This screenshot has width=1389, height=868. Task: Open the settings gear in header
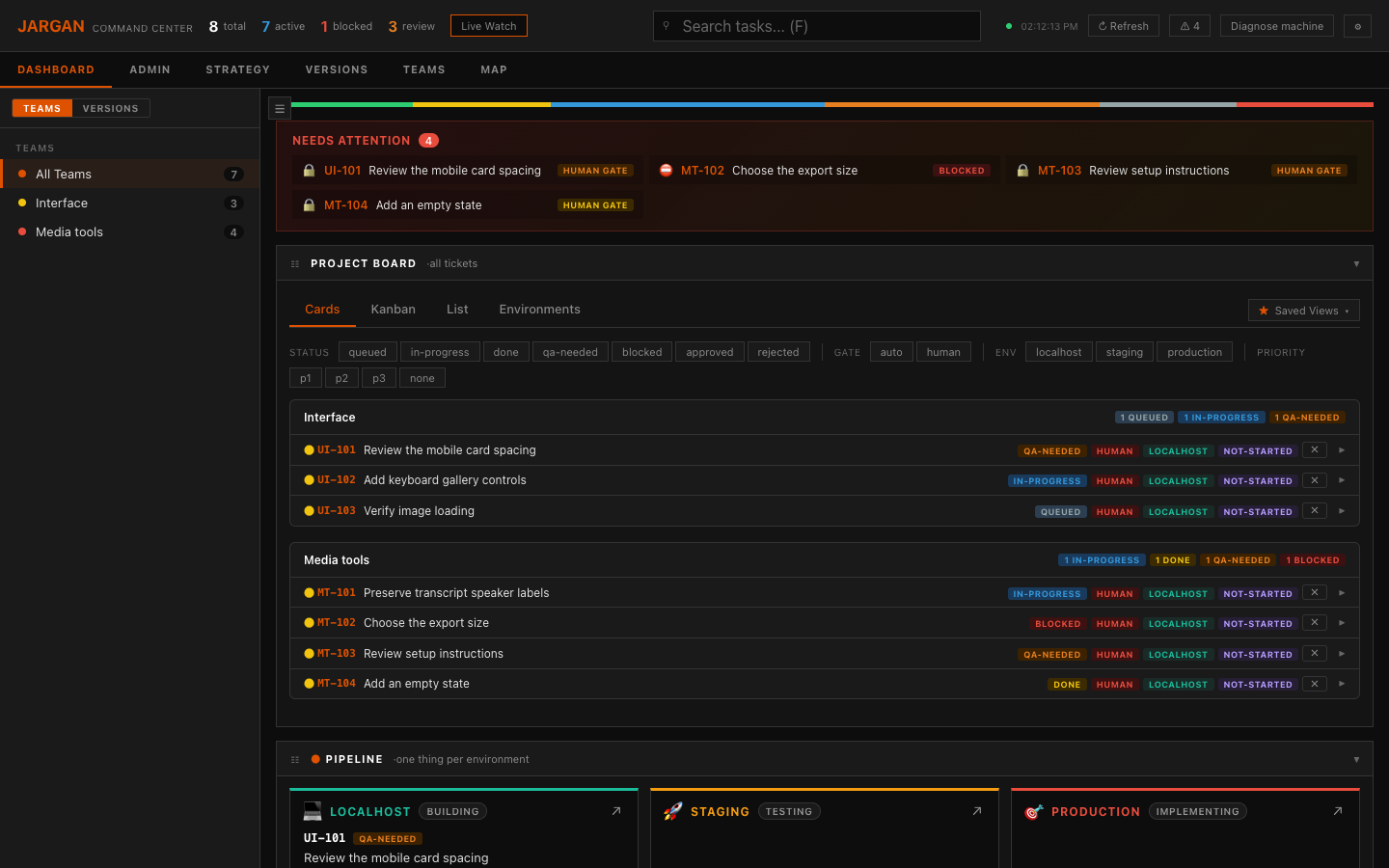1357,26
